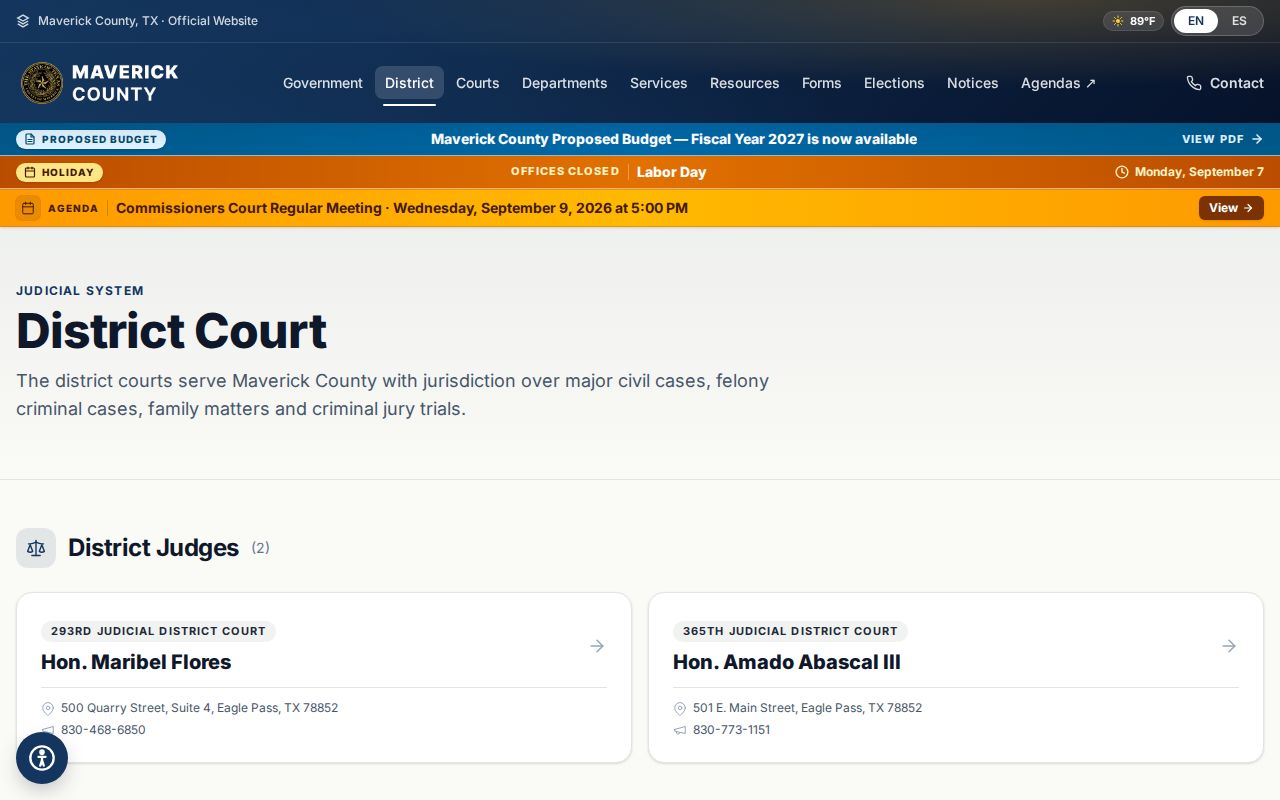Image resolution: width=1280 pixels, height=800 pixels.
Task: Click the arrow on Hon. Amado Abascal III card
Action: (1229, 646)
